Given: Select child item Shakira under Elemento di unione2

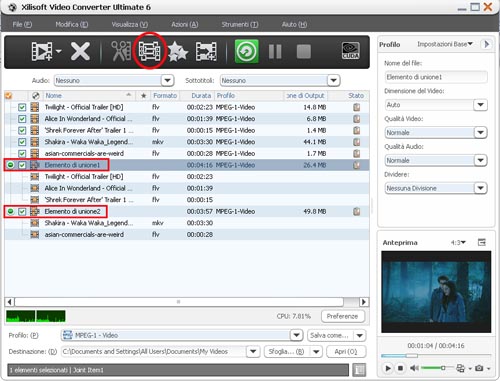Looking at the screenshot, I should (x=187, y=223).
